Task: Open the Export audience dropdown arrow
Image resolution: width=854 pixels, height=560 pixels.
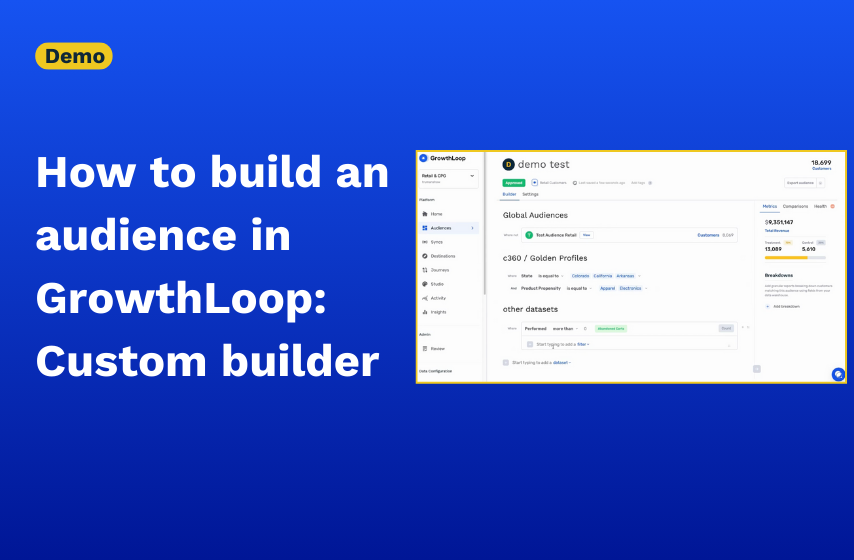Action: [x=820, y=183]
